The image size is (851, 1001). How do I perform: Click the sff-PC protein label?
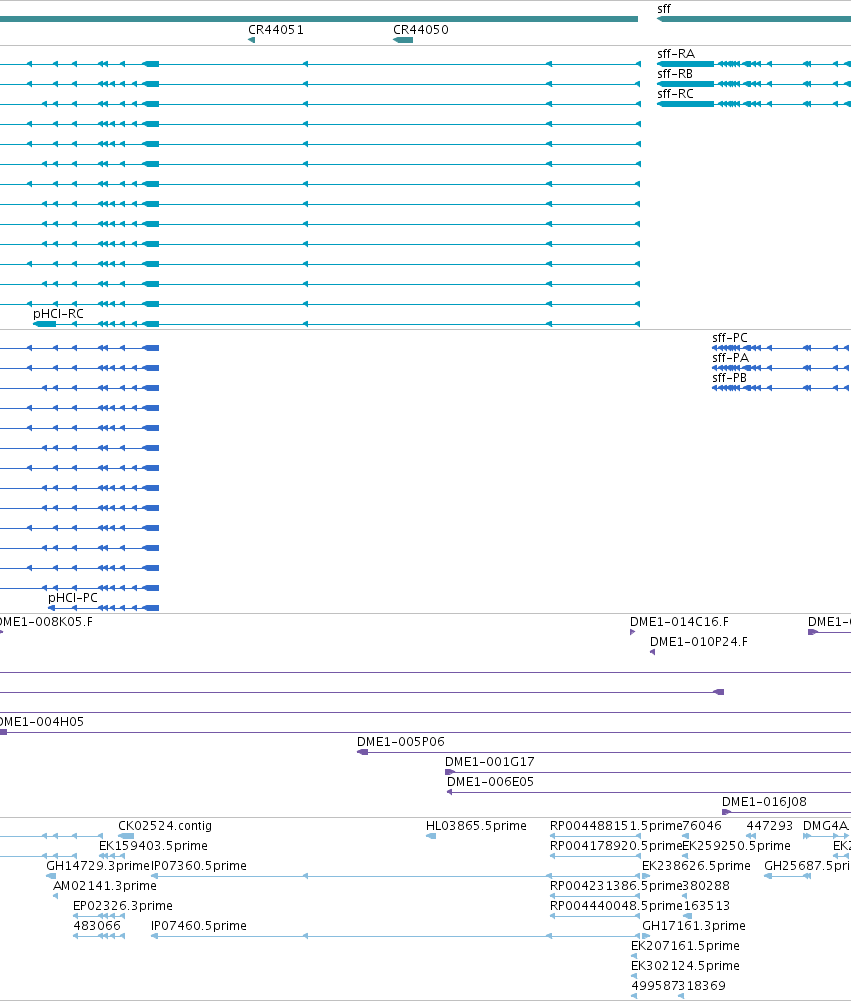coord(730,338)
